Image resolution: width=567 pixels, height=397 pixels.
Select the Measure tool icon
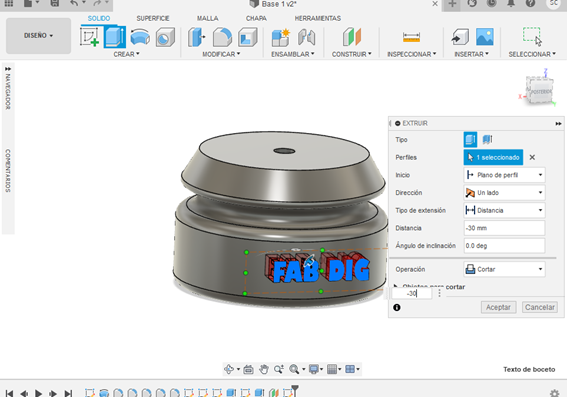point(412,37)
